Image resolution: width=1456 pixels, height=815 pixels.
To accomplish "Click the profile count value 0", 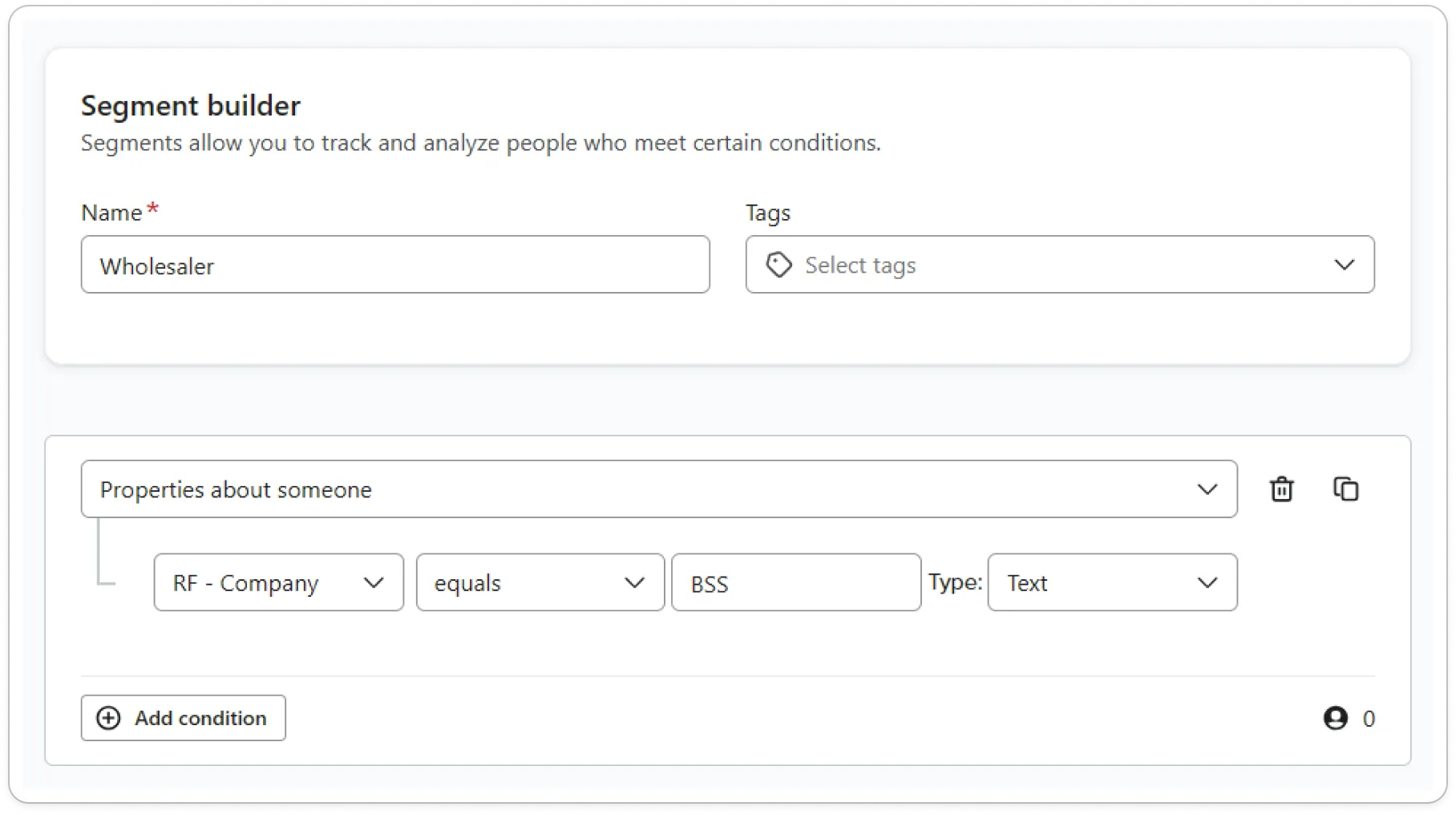I will coord(1369,719).
